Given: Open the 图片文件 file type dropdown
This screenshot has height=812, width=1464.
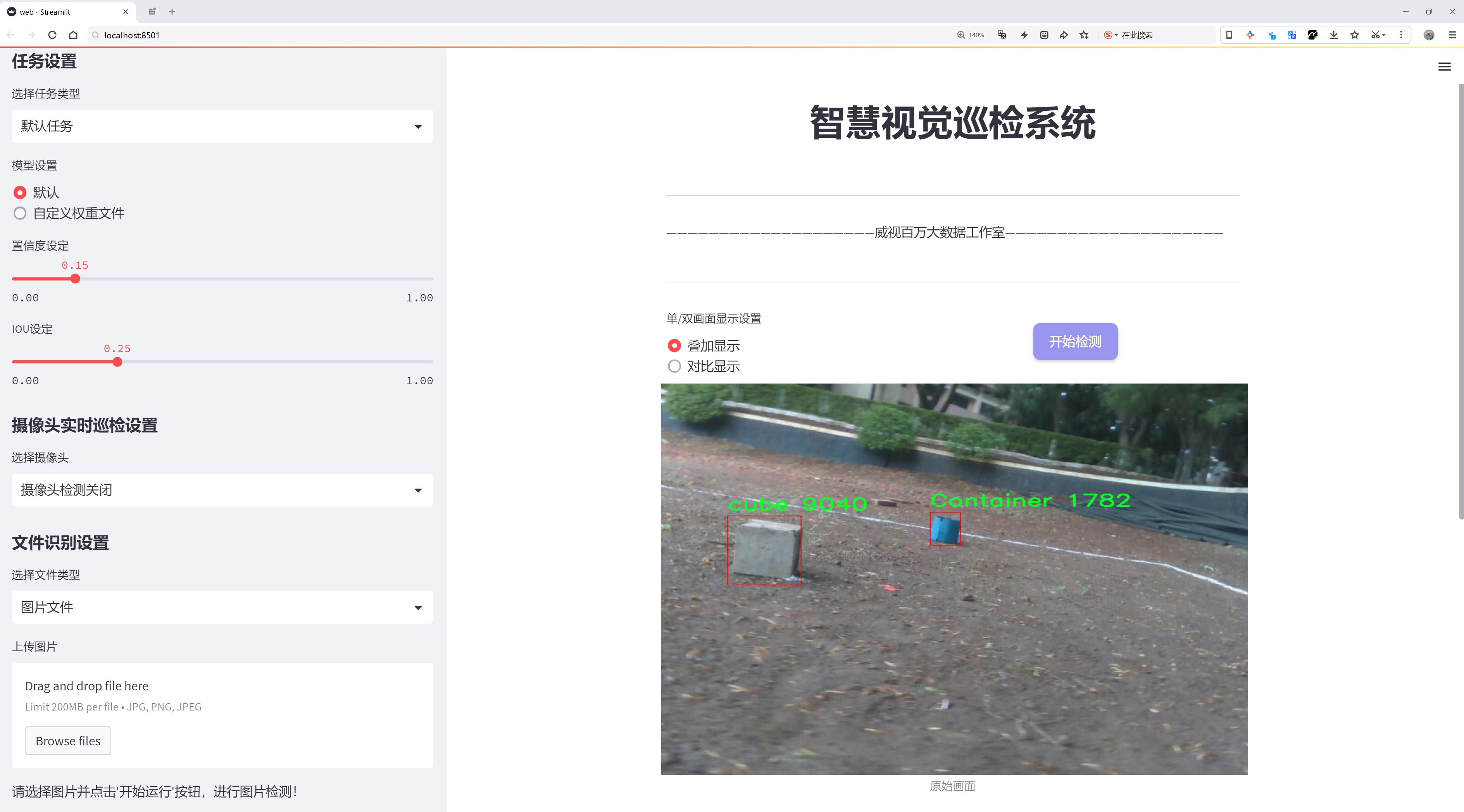Looking at the screenshot, I should click(222, 607).
